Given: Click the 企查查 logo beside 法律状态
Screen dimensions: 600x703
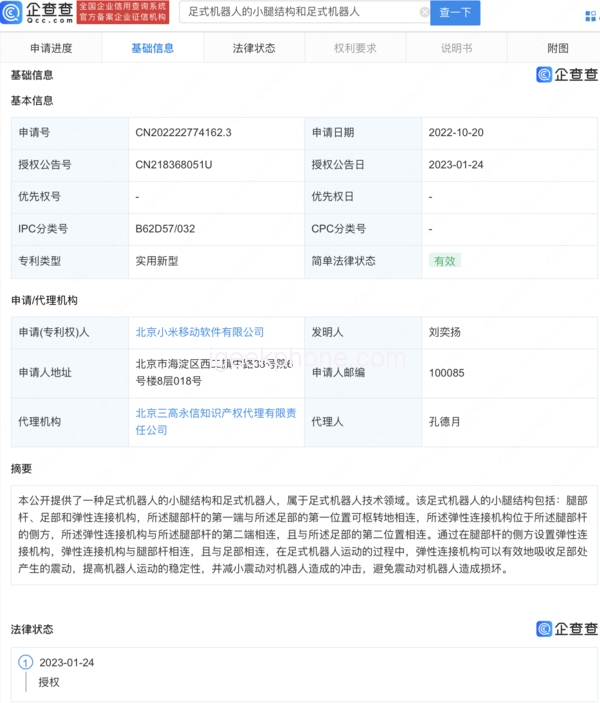Looking at the screenshot, I should coord(566,629).
